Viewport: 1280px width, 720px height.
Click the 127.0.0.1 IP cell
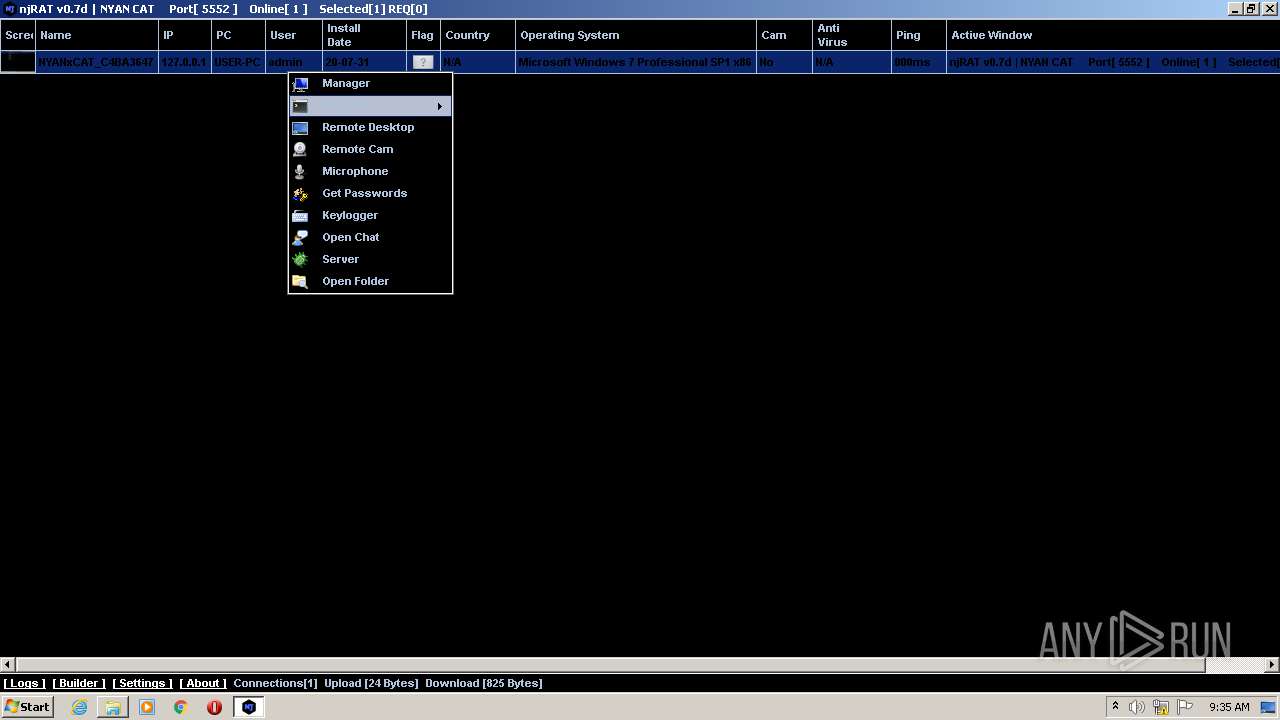coord(185,62)
